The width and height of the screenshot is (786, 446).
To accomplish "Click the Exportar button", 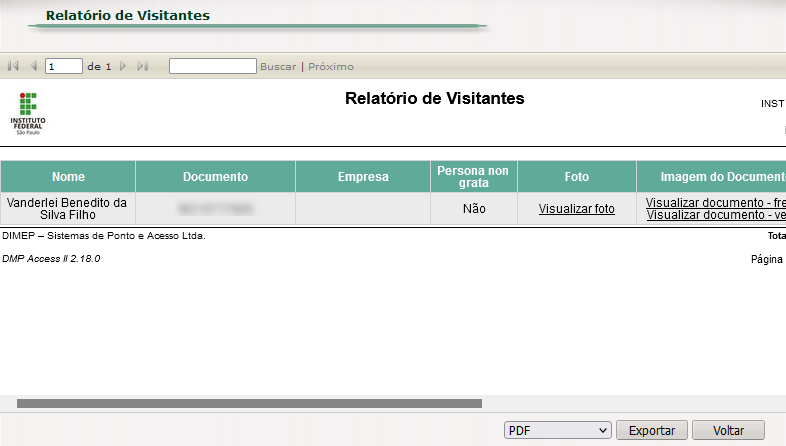I will (x=652, y=430).
